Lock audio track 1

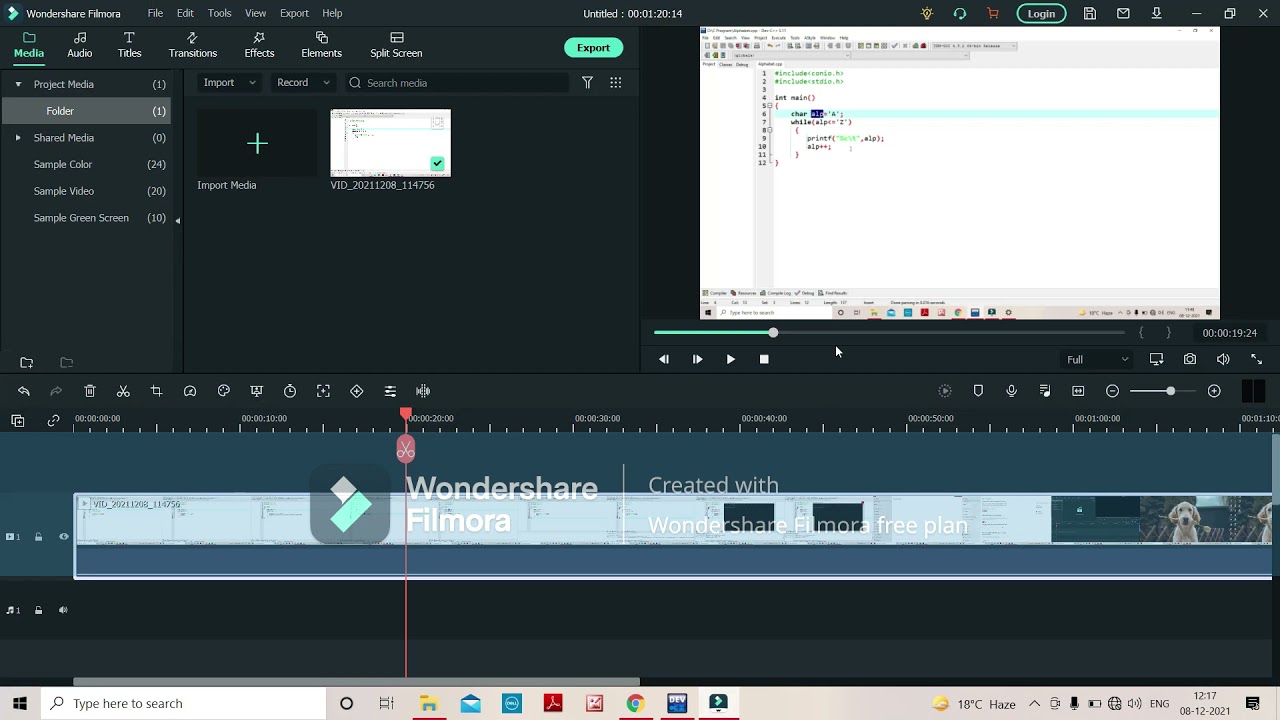[x=38, y=610]
